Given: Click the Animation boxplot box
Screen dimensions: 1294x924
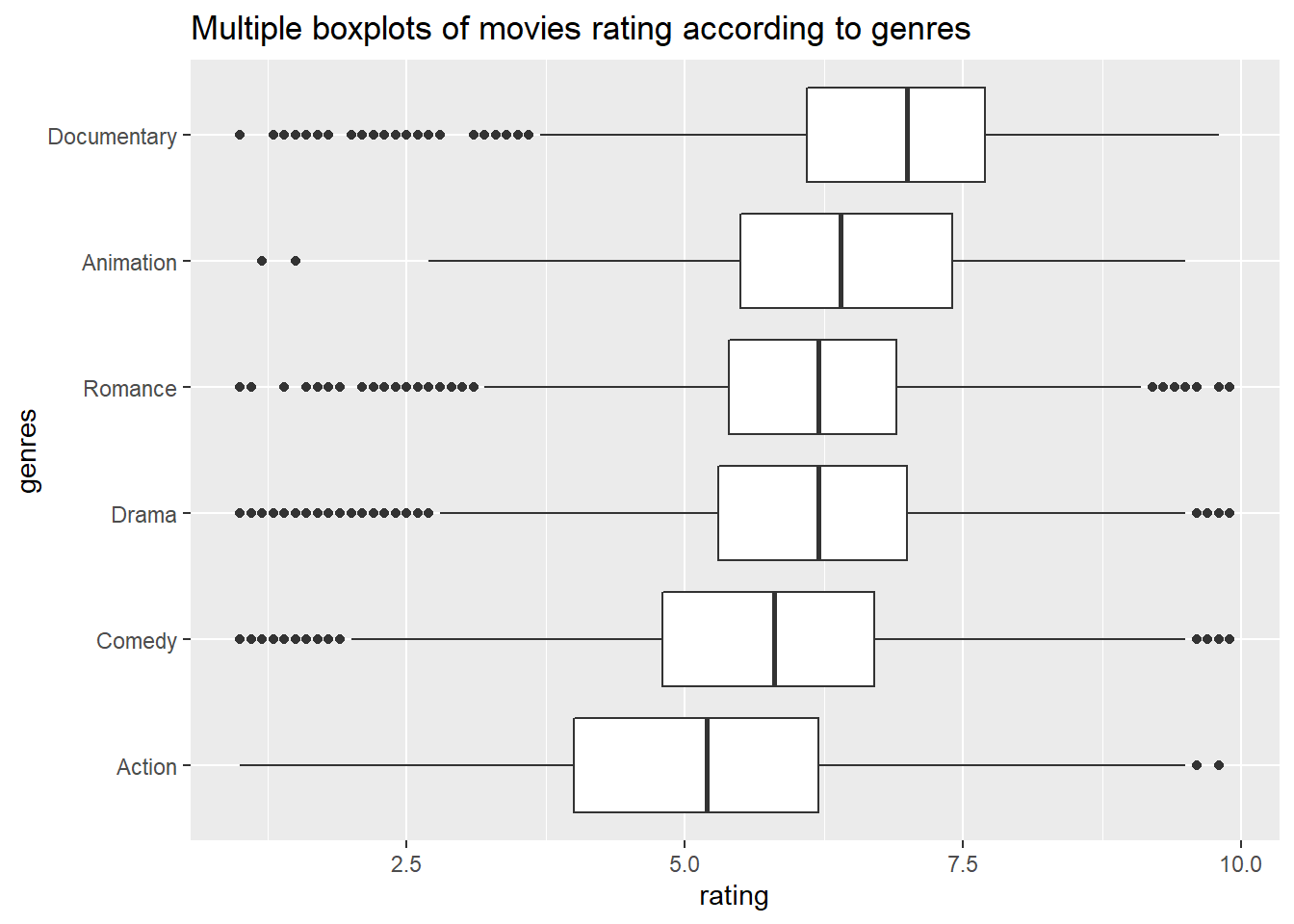Looking at the screenshot, I should tap(846, 261).
